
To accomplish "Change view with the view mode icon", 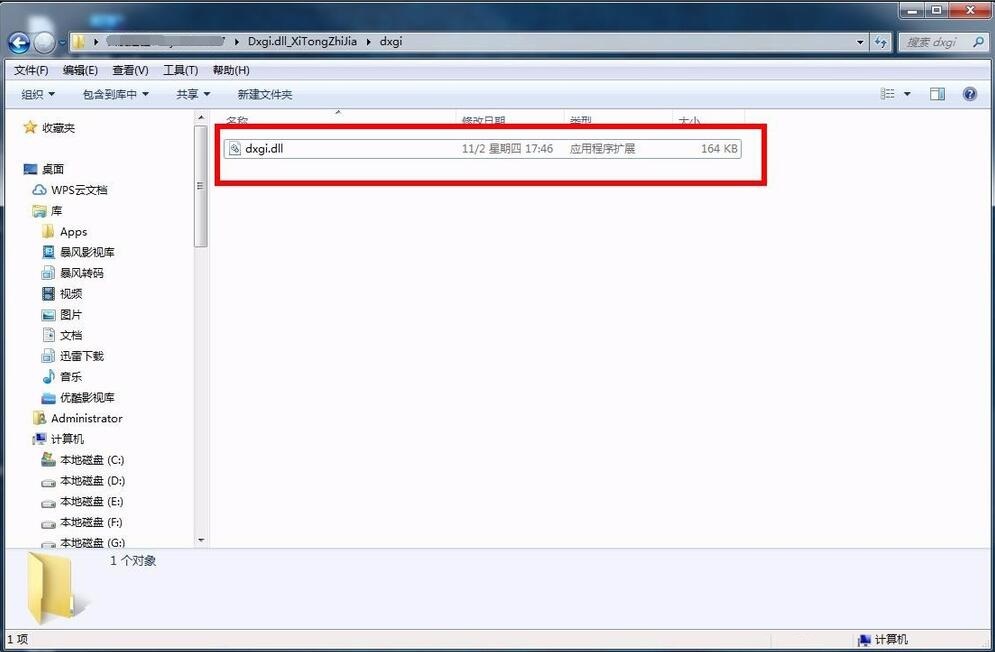I will tap(888, 94).
